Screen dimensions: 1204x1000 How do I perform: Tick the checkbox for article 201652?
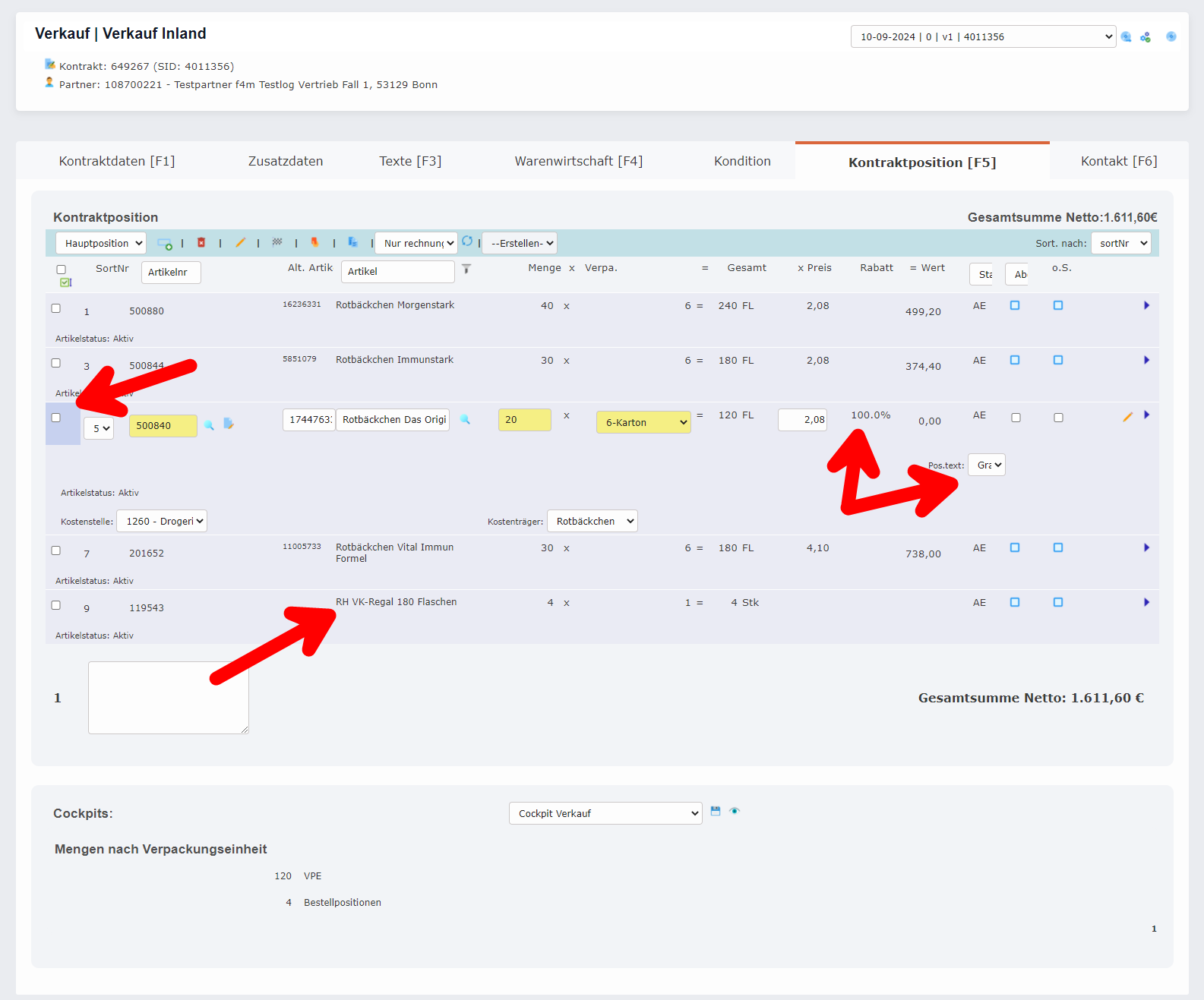coord(56,550)
